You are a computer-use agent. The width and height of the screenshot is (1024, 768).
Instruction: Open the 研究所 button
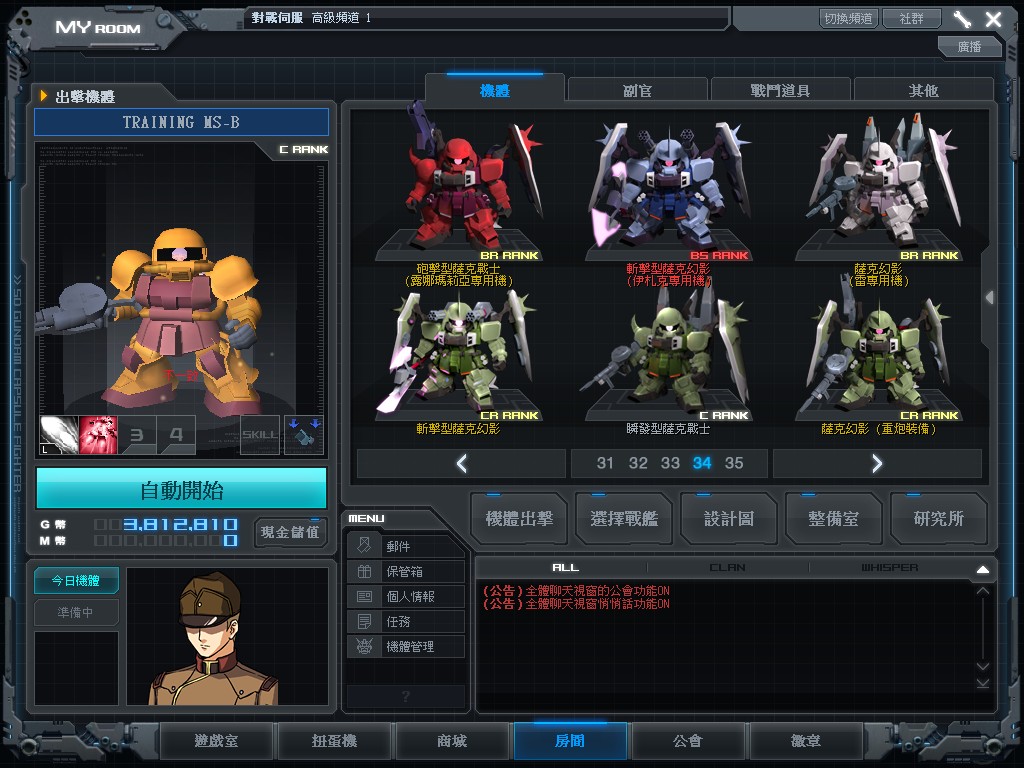pyautogui.click(x=938, y=519)
